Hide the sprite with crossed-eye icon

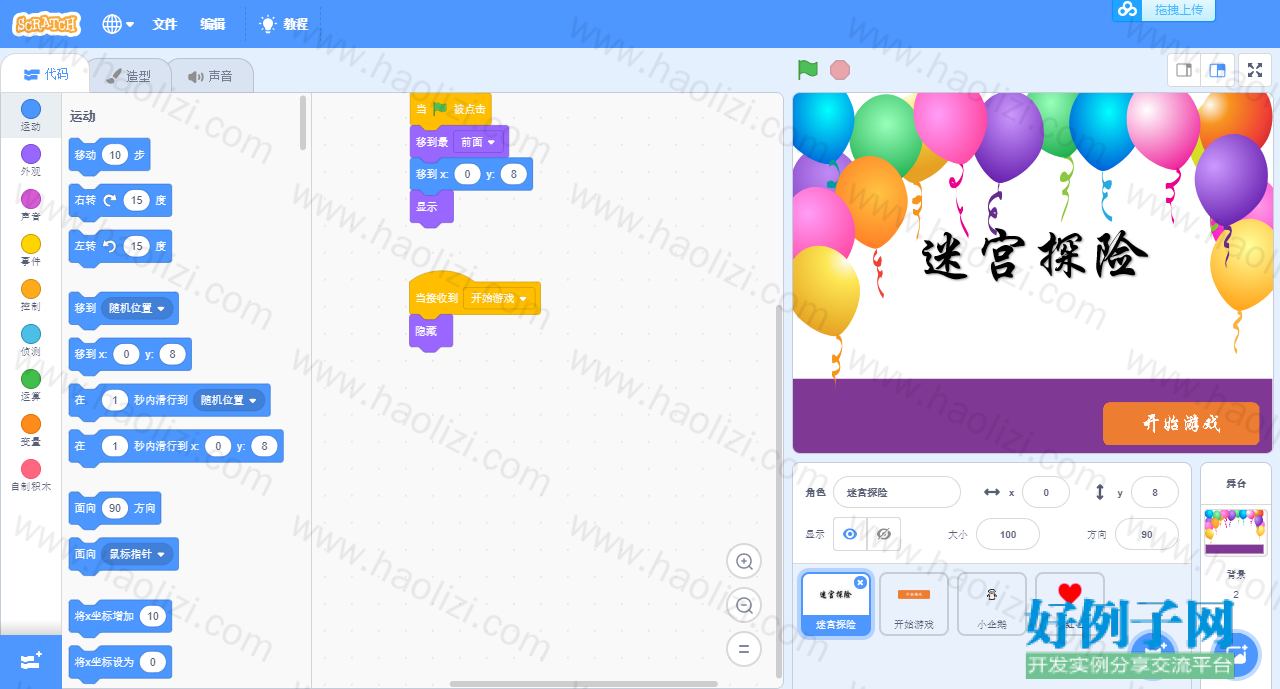coord(884,534)
